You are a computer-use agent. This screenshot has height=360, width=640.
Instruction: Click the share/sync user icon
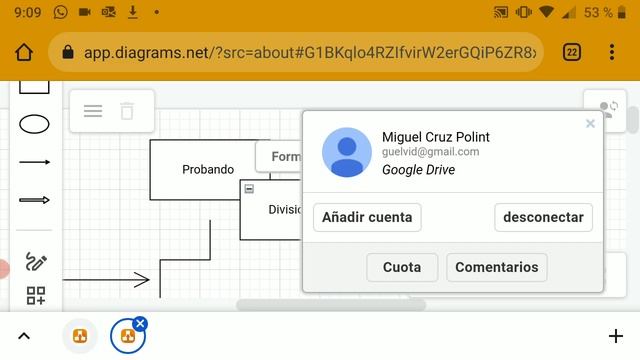click(608, 109)
